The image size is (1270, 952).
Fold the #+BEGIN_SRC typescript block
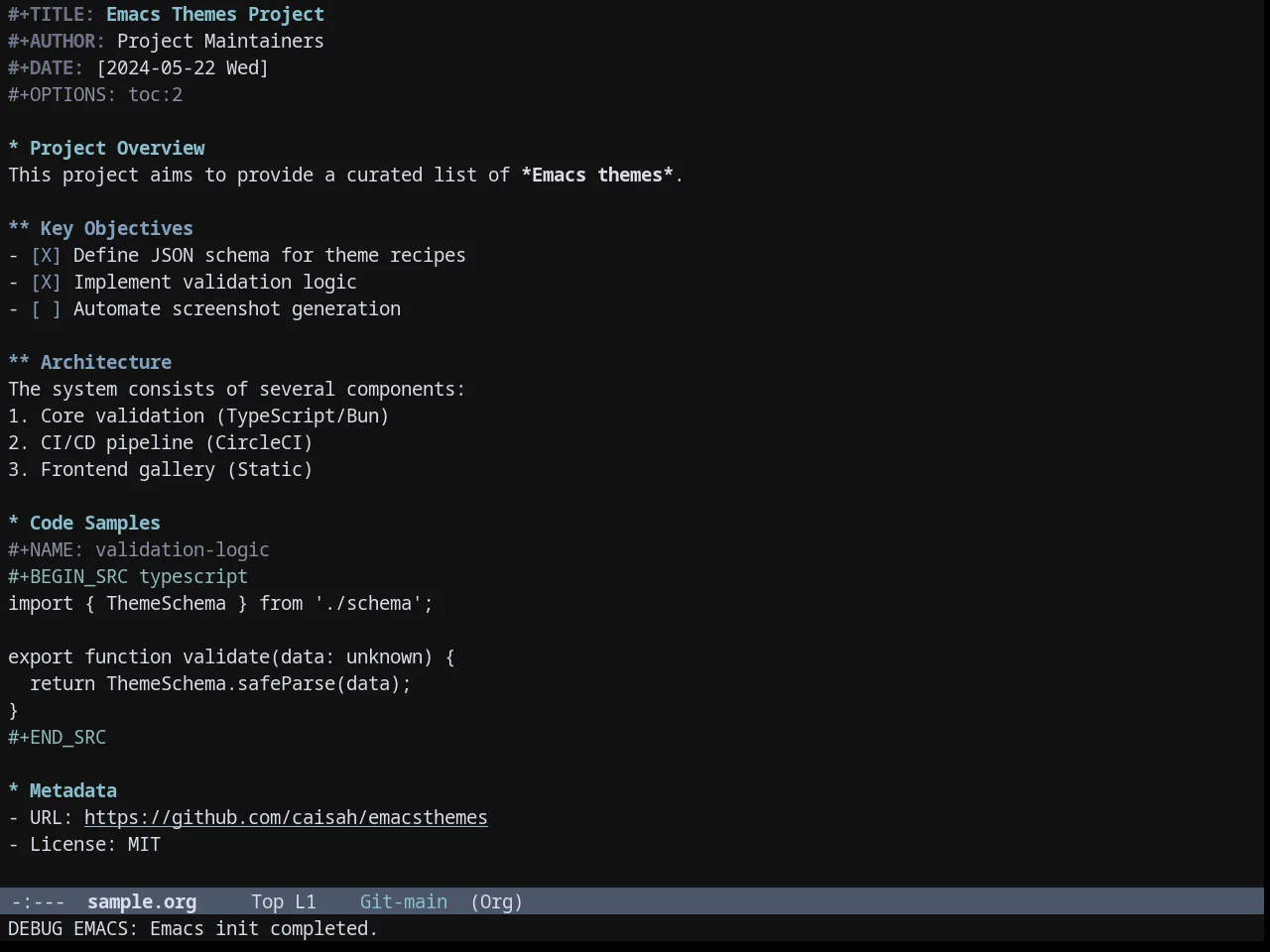coord(128,576)
